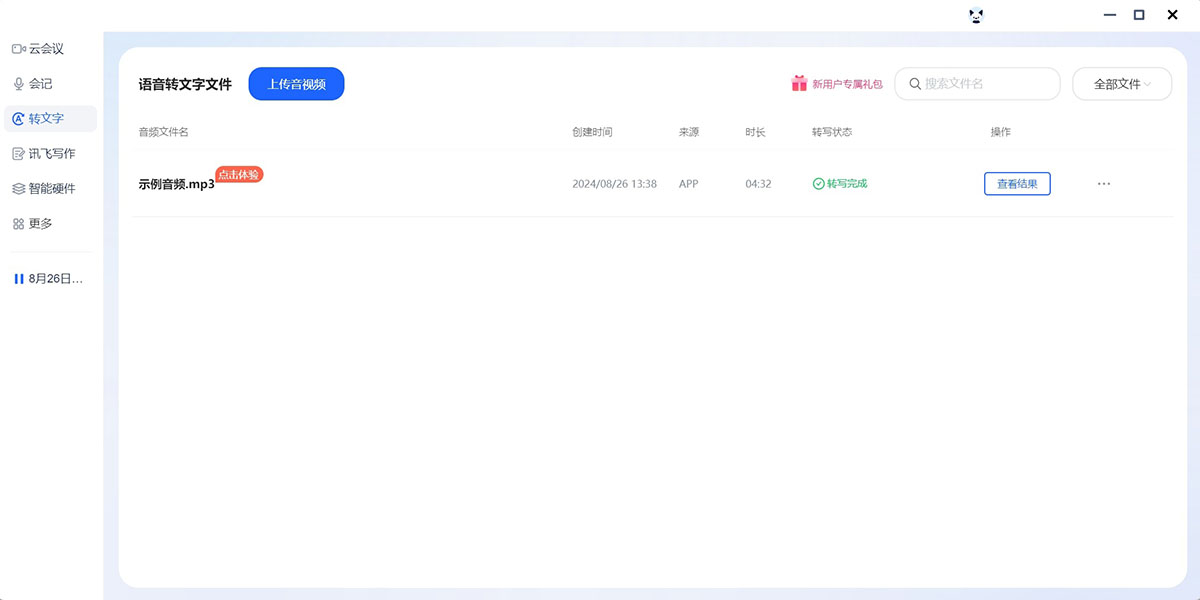Click the 会记 microphone icon
This screenshot has height=600, width=1200.
pyautogui.click(x=18, y=84)
